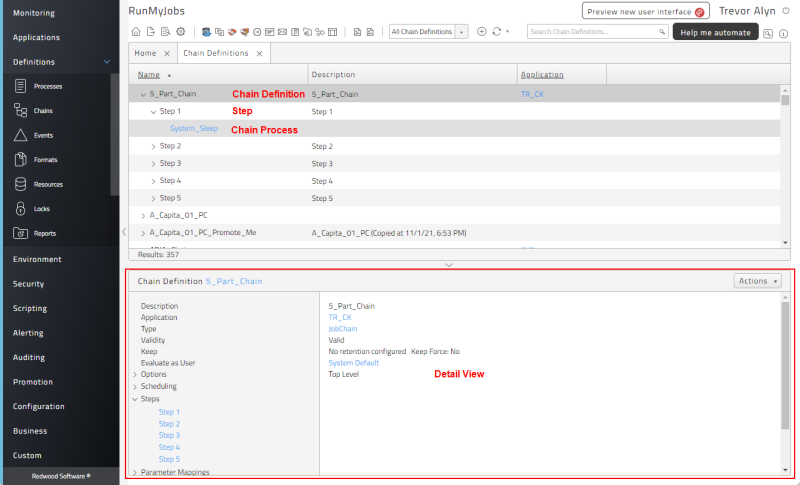Click the Help me automate button
This screenshot has width=800, height=485.
click(x=715, y=32)
